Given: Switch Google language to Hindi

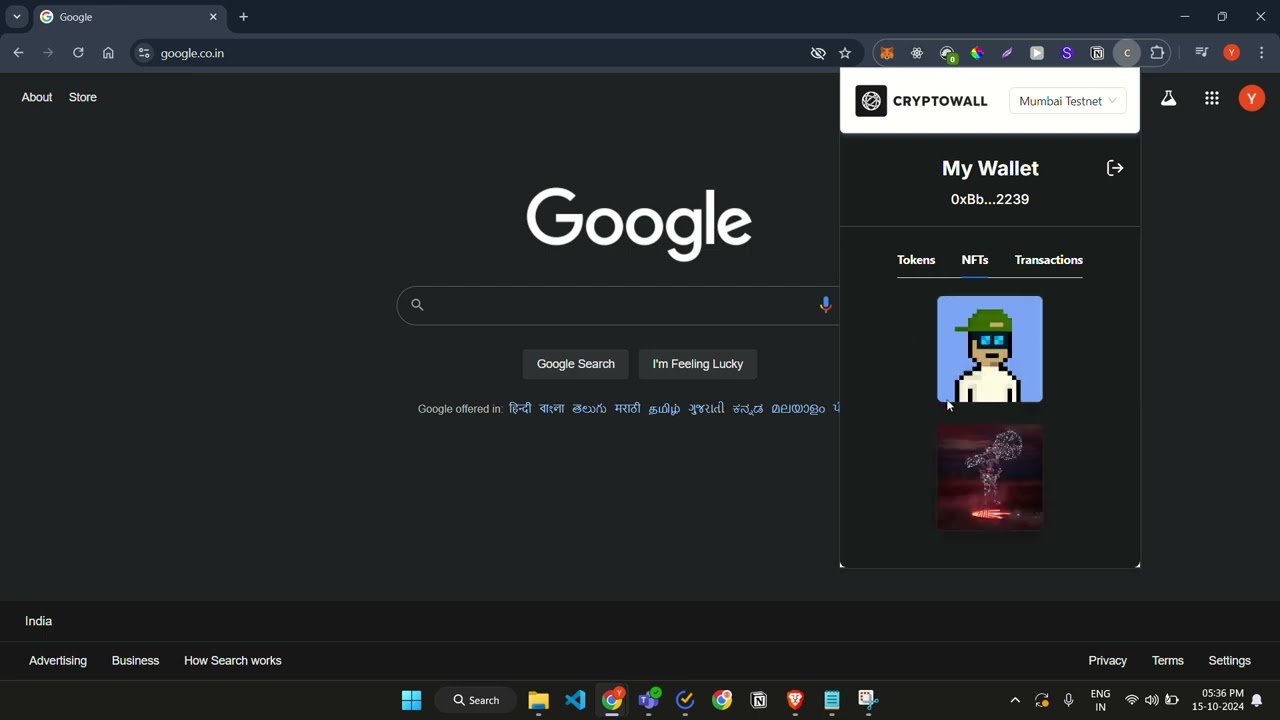Looking at the screenshot, I should (x=520, y=409).
